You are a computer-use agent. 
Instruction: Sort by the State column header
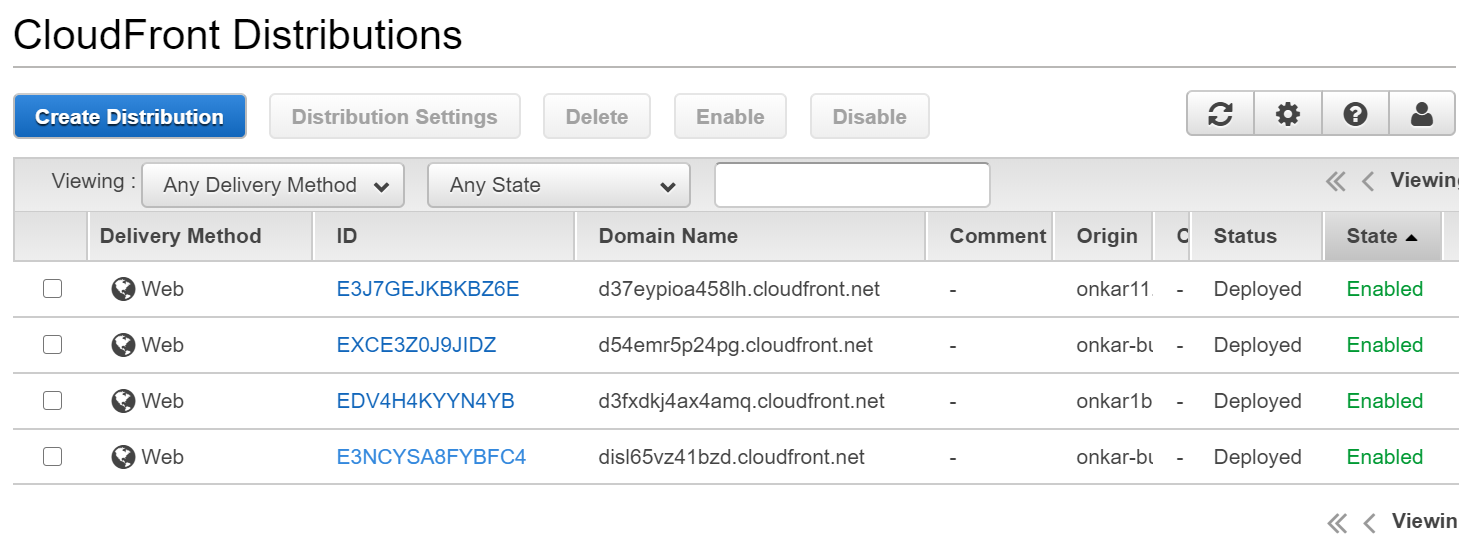(x=1381, y=236)
